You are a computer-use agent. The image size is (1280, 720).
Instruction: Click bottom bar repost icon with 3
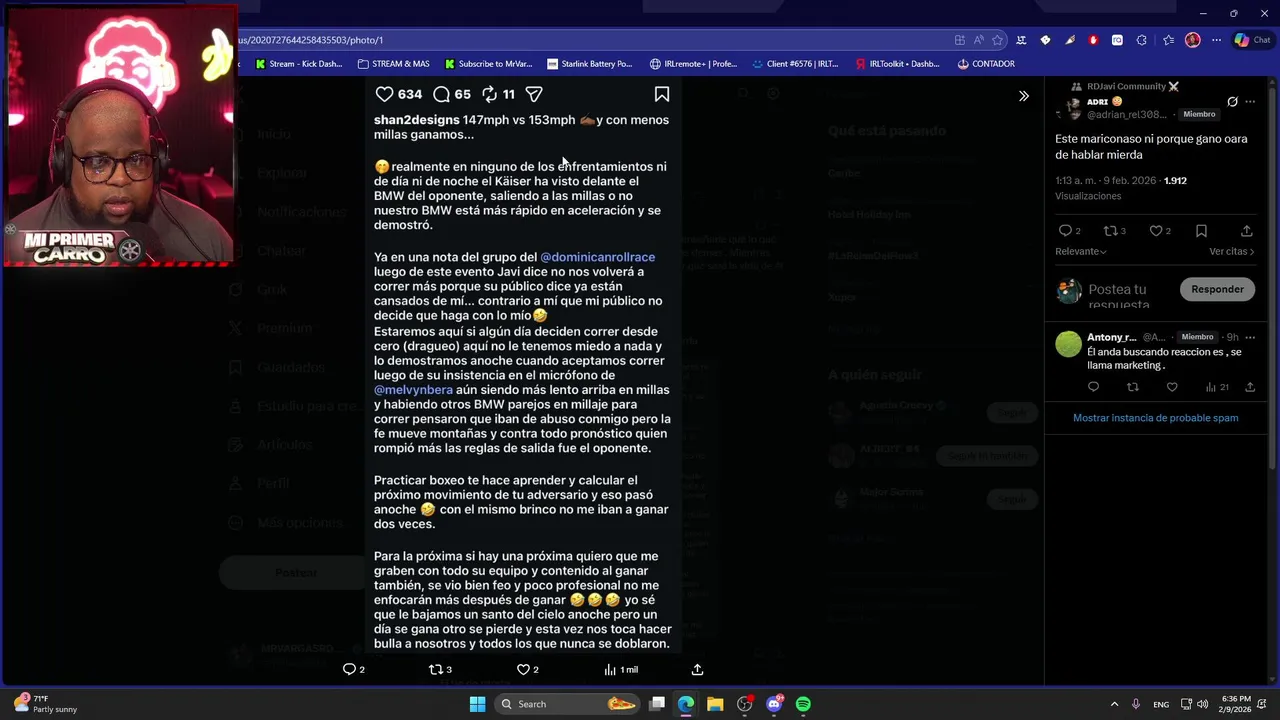[440, 669]
